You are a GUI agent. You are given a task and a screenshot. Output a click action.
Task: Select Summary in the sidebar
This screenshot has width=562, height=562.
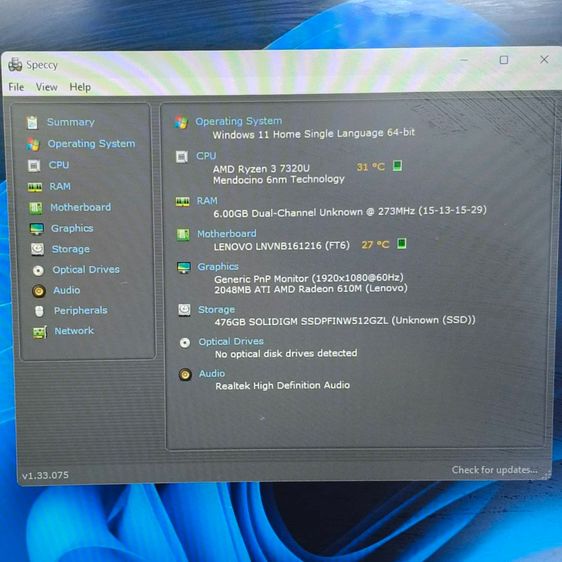pos(71,122)
